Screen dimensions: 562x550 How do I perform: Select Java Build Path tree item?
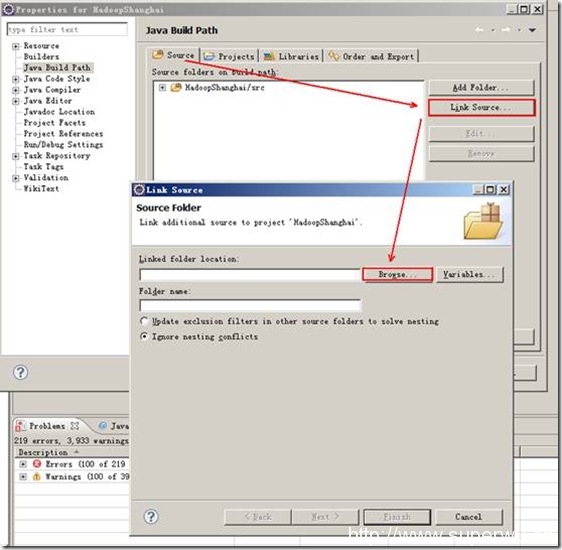pos(57,68)
